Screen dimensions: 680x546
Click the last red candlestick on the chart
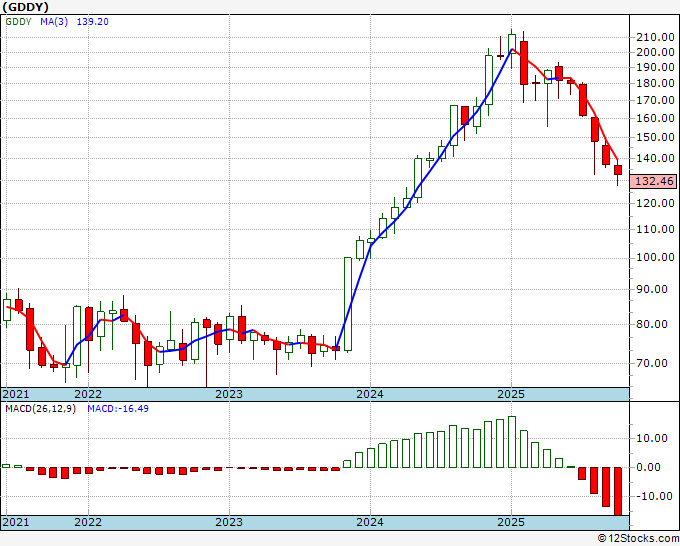pyautogui.click(x=617, y=170)
